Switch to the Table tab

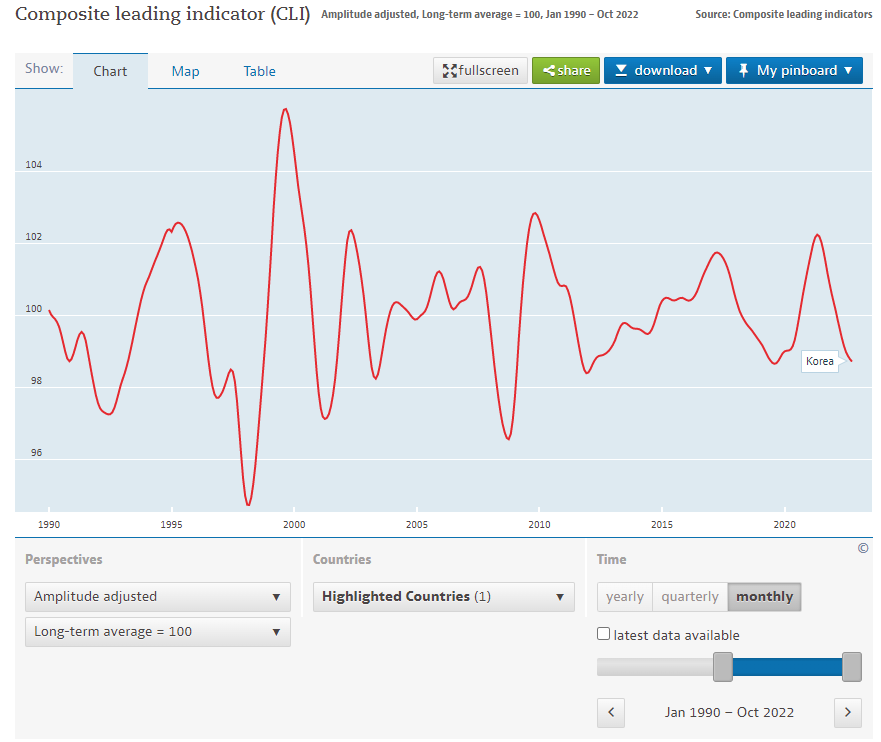pyautogui.click(x=259, y=71)
